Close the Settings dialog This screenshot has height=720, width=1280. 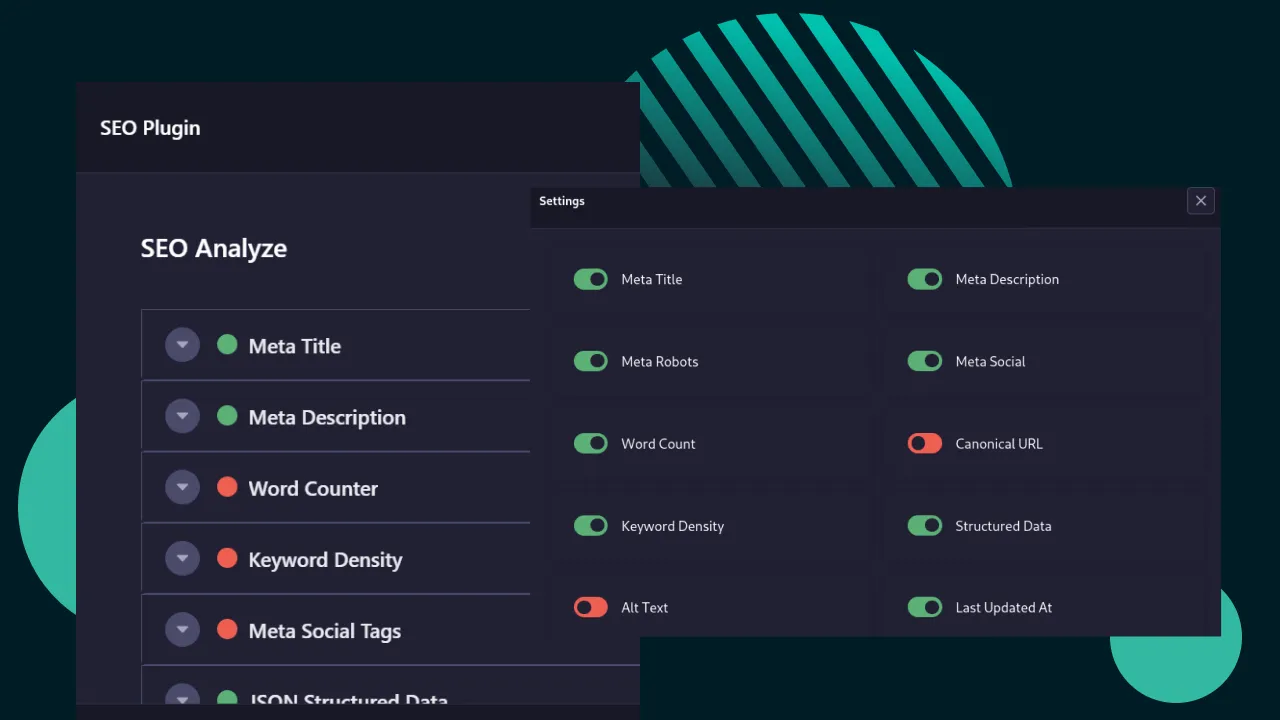pyautogui.click(x=1200, y=201)
